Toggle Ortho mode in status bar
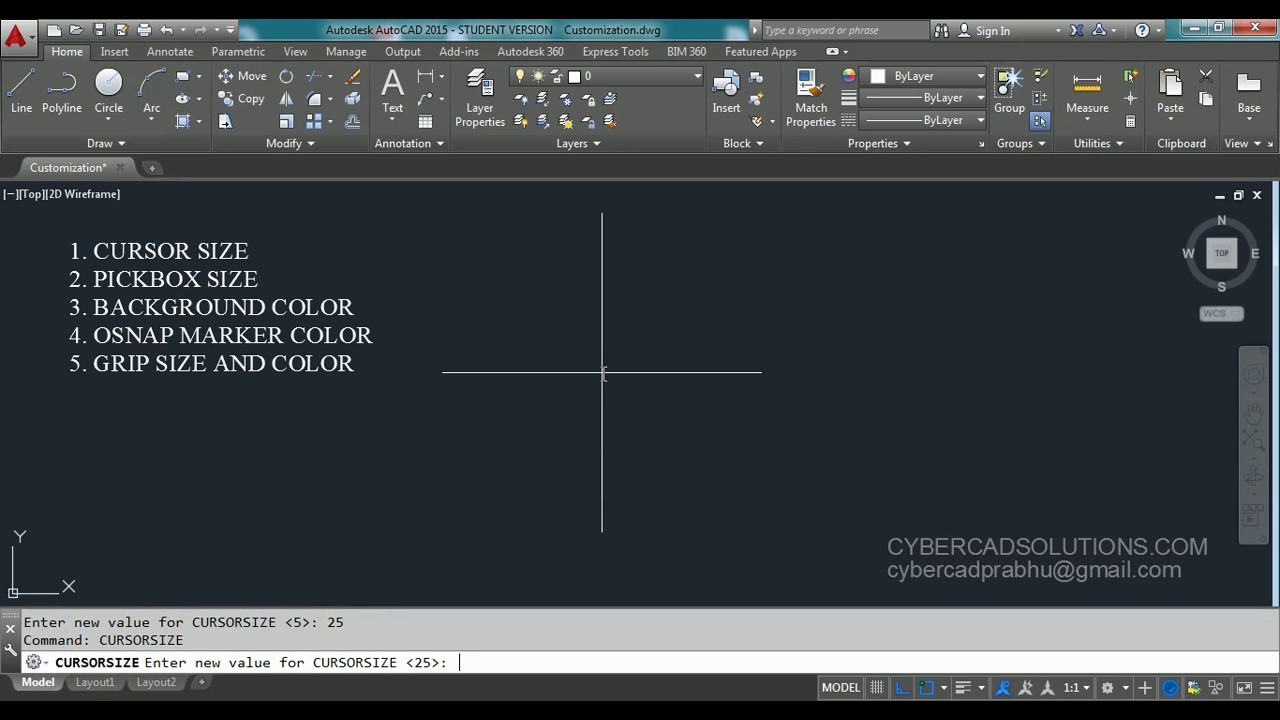1280x720 pixels. click(902, 688)
